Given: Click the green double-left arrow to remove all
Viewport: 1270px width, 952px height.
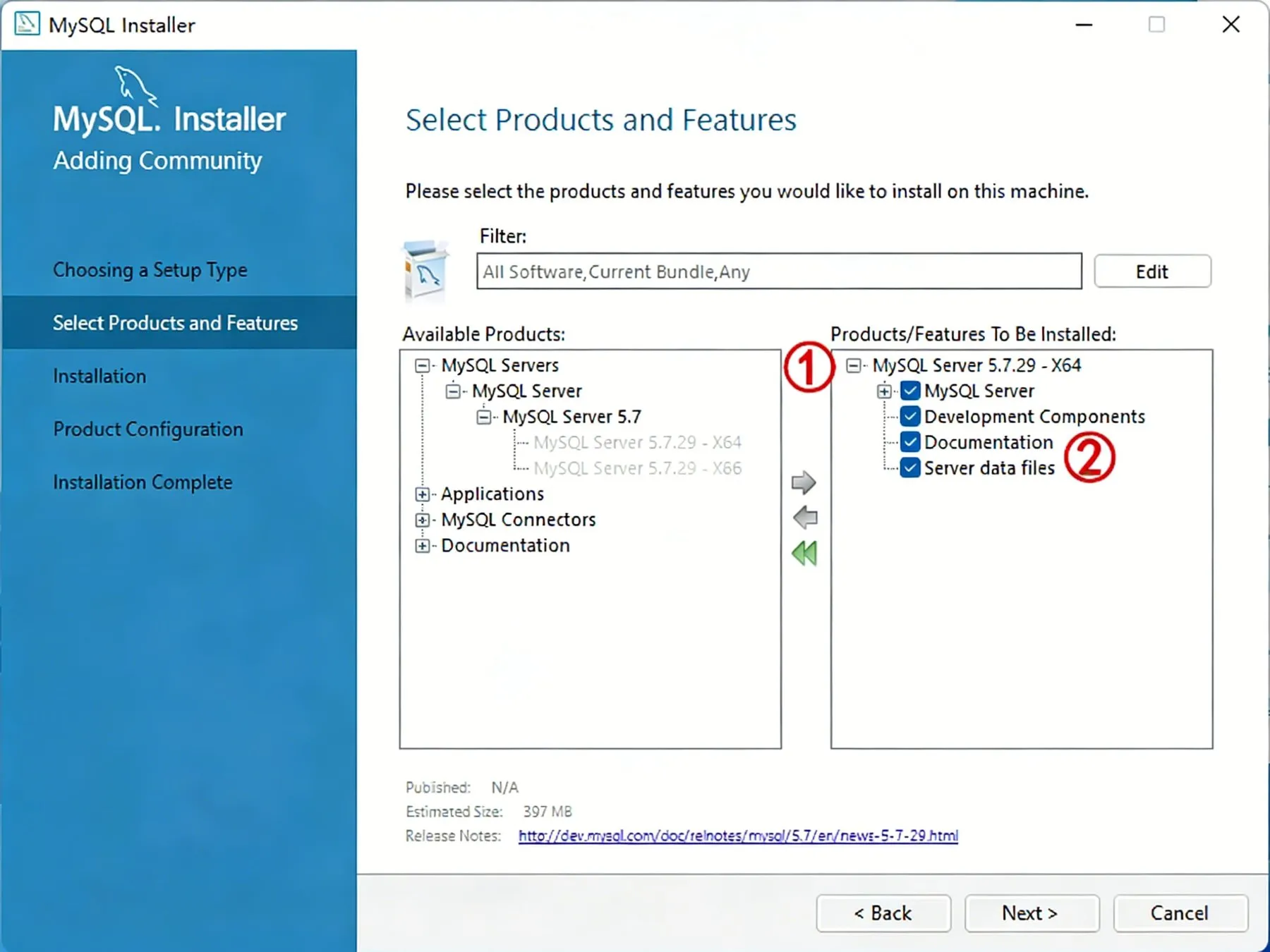Looking at the screenshot, I should point(804,554).
